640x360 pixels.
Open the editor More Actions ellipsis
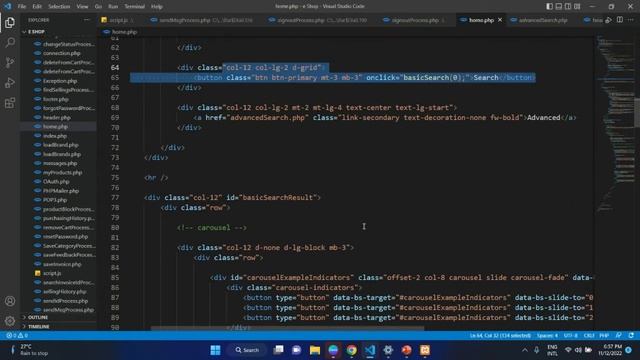click(x=631, y=20)
